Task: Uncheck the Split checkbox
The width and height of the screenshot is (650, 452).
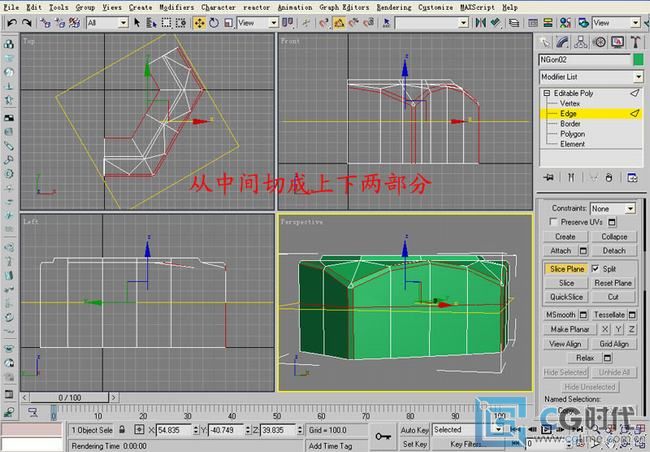Action: pos(595,269)
